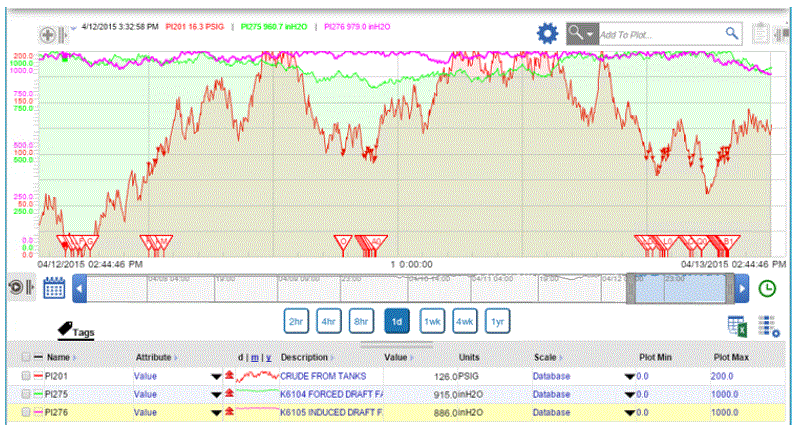
Task: Click the red alarm icon in the PI276 row
Action: pos(229,411)
